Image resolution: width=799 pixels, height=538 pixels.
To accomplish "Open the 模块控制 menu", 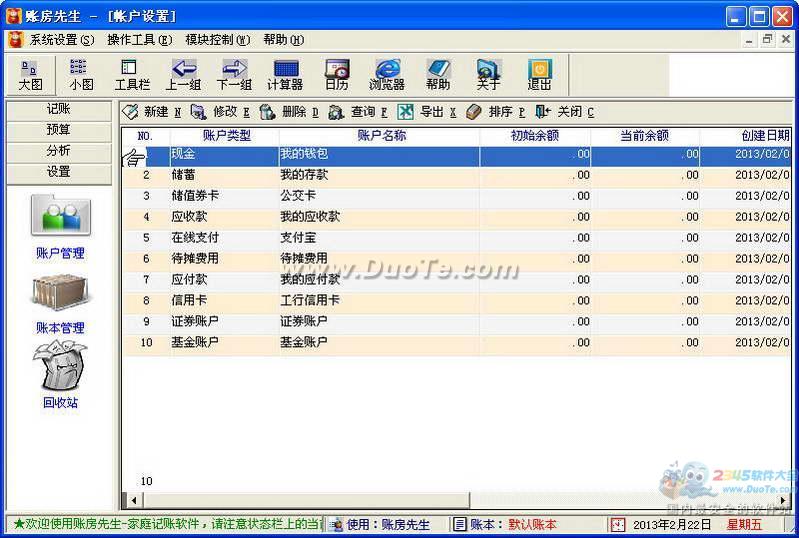I will (218, 40).
